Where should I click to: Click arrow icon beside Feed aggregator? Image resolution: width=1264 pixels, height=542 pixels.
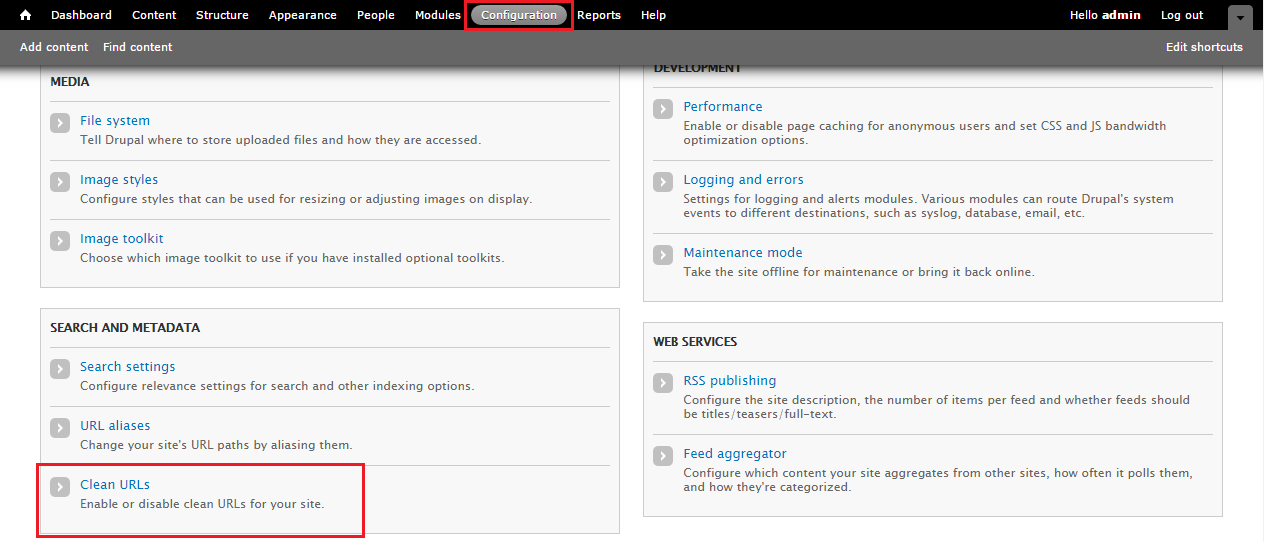pyautogui.click(x=663, y=456)
